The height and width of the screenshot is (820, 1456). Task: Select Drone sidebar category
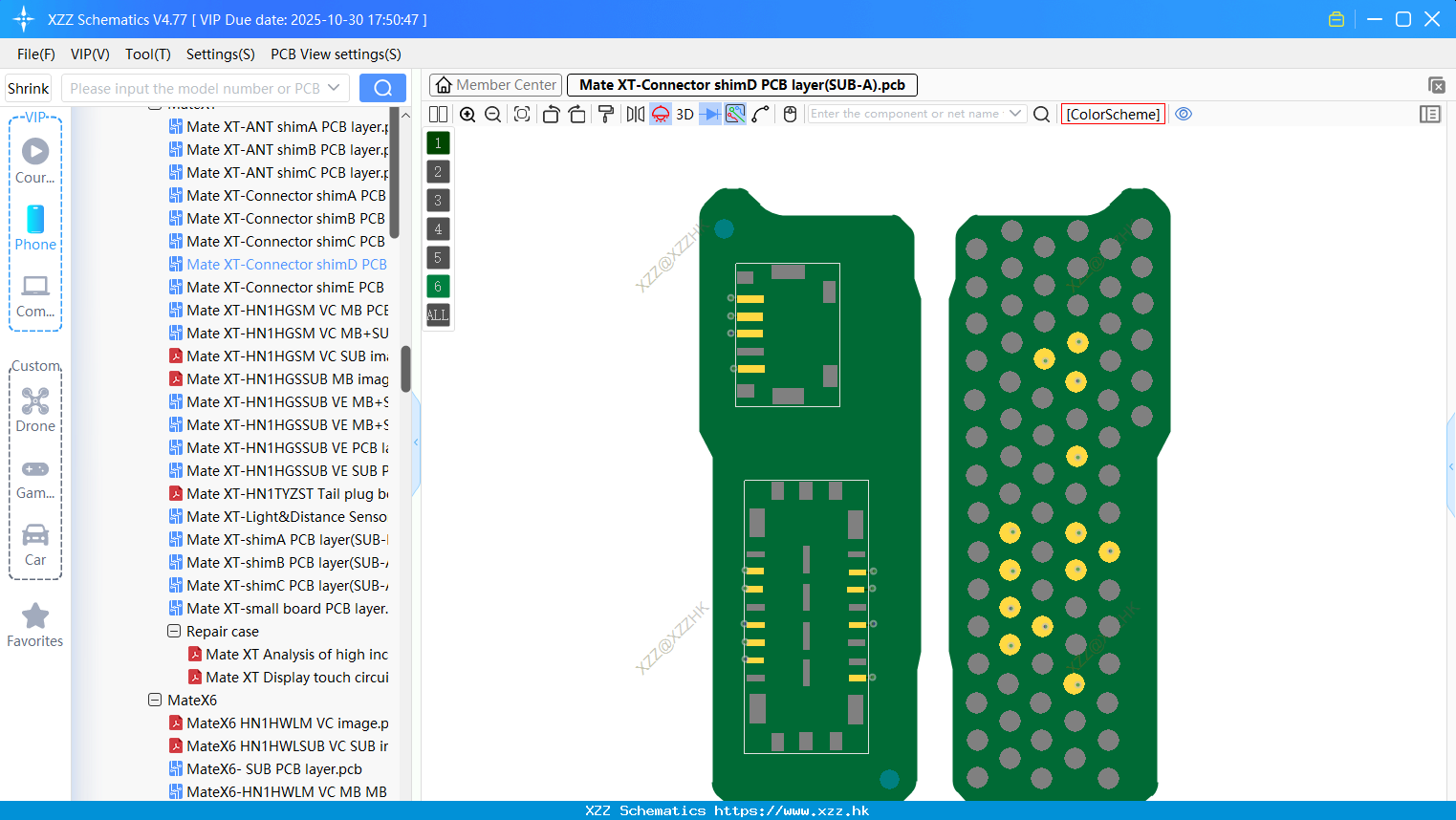click(35, 409)
